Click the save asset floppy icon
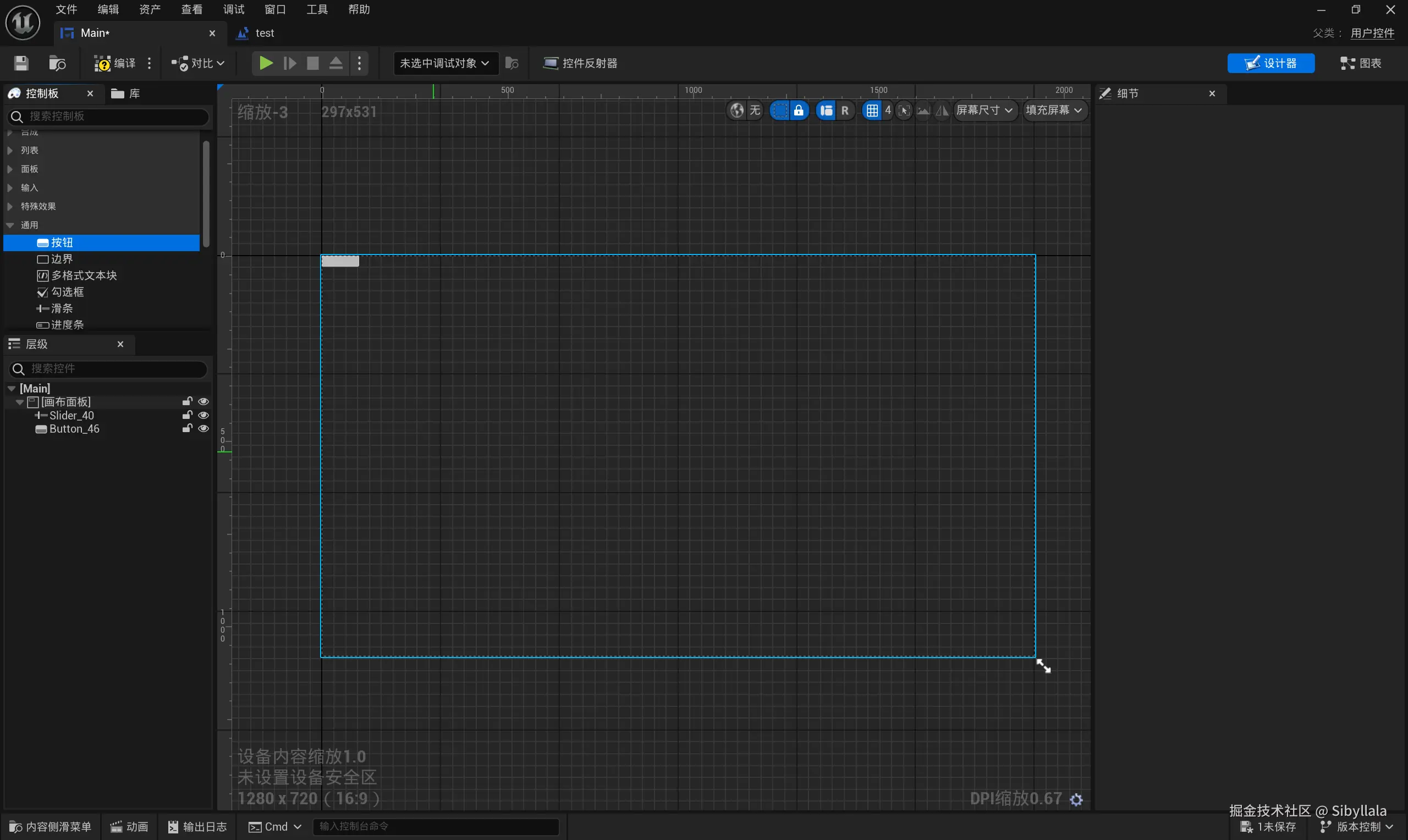 21,63
